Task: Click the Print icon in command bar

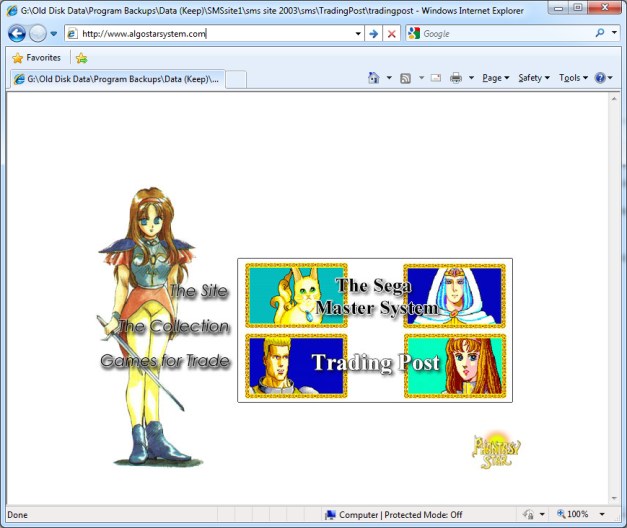Action: tap(456, 78)
